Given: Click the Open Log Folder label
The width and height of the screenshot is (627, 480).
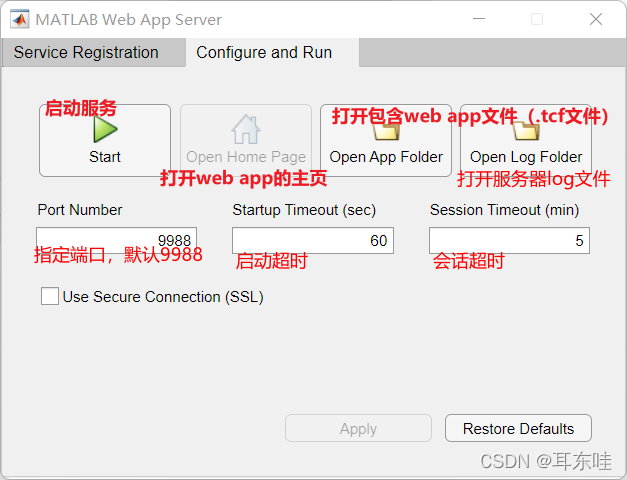Looking at the screenshot, I should click(x=526, y=157).
